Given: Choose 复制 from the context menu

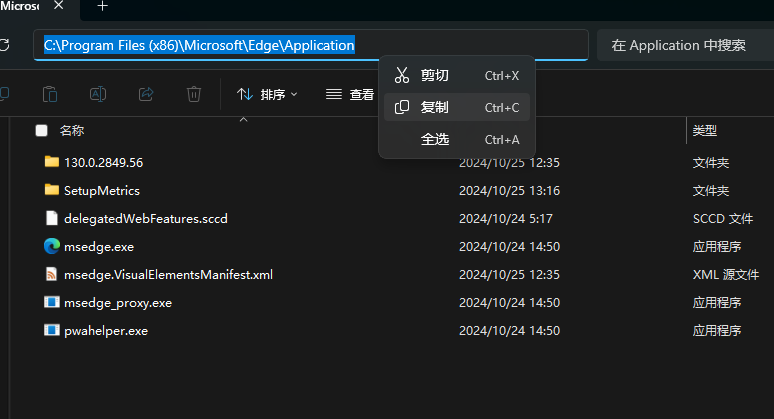Looking at the screenshot, I should click(x=435, y=107).
